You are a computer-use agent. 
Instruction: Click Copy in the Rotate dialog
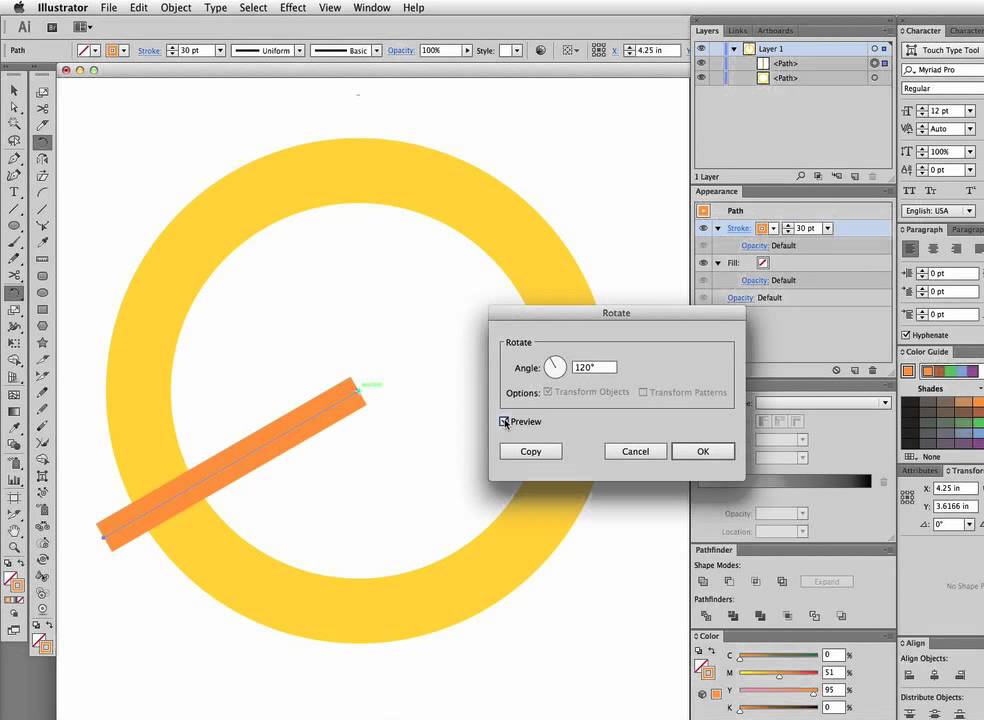tap(531, 451)
